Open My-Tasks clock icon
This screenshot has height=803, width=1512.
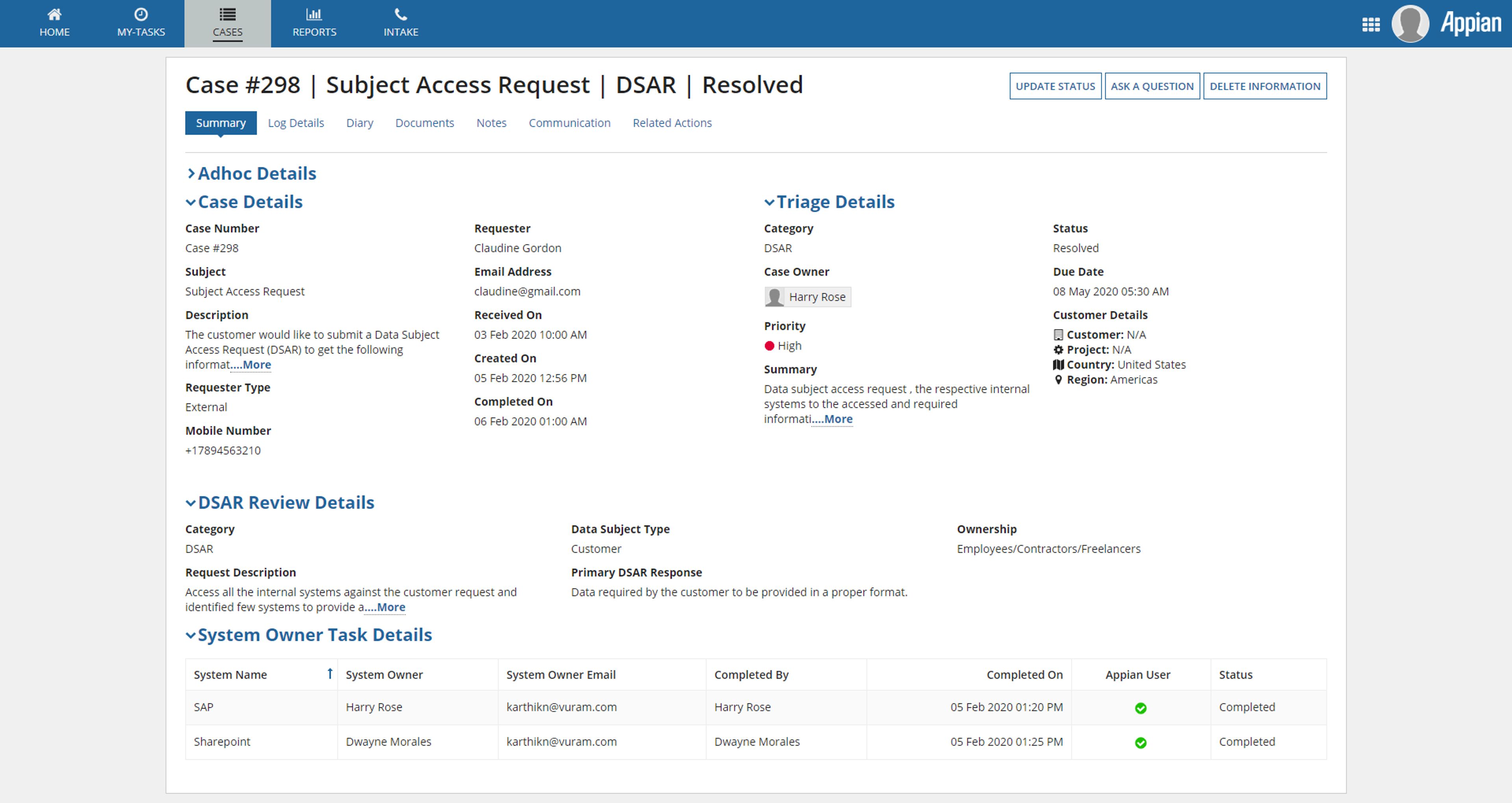pyautogui.click(x=141, y=14)
